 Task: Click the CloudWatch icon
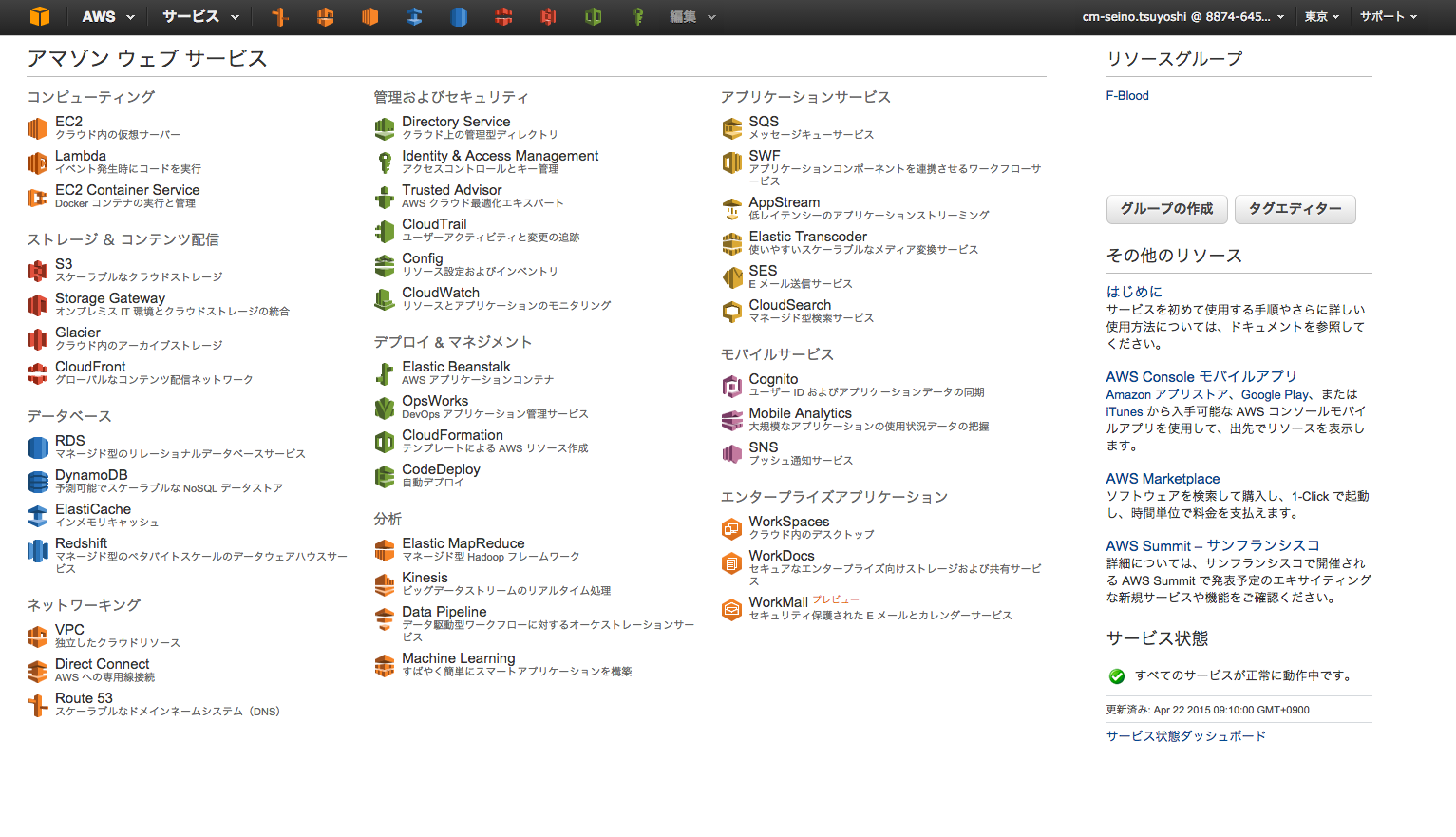pos(385,299)
